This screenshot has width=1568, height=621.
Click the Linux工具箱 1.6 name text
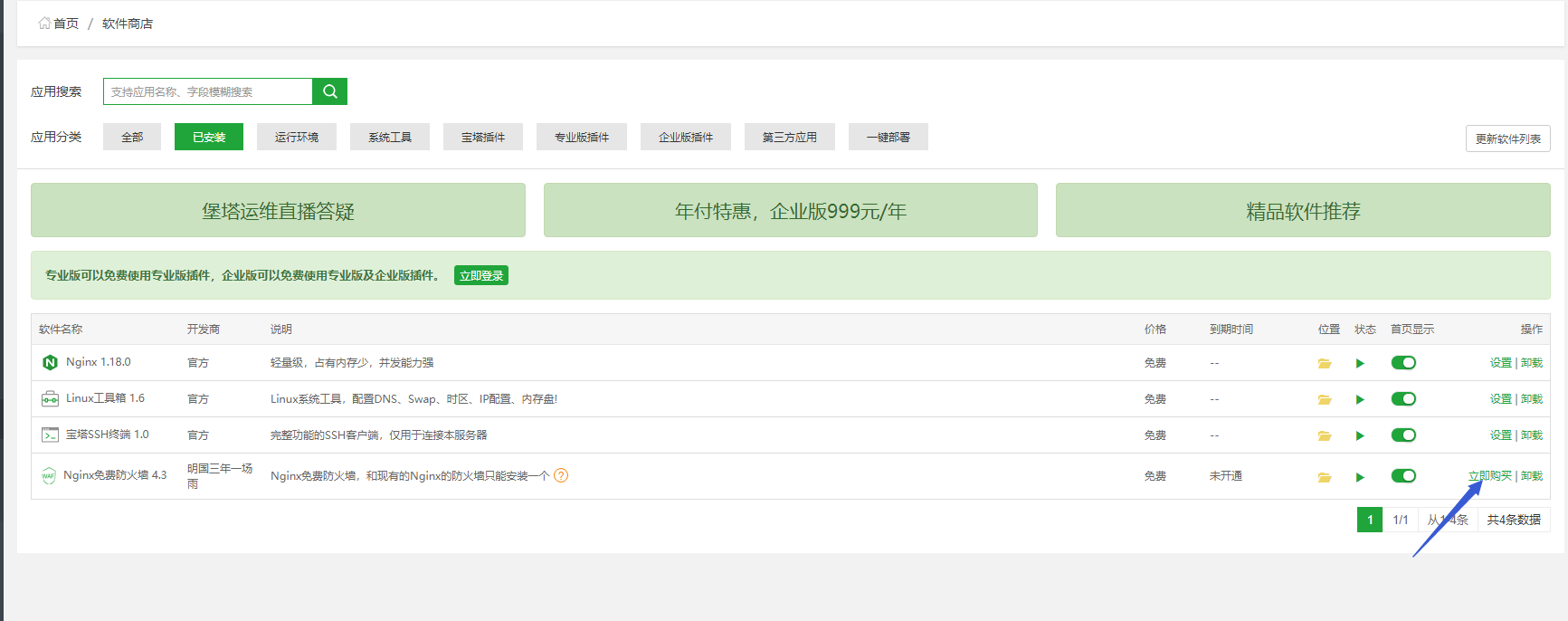coord(105,398)
